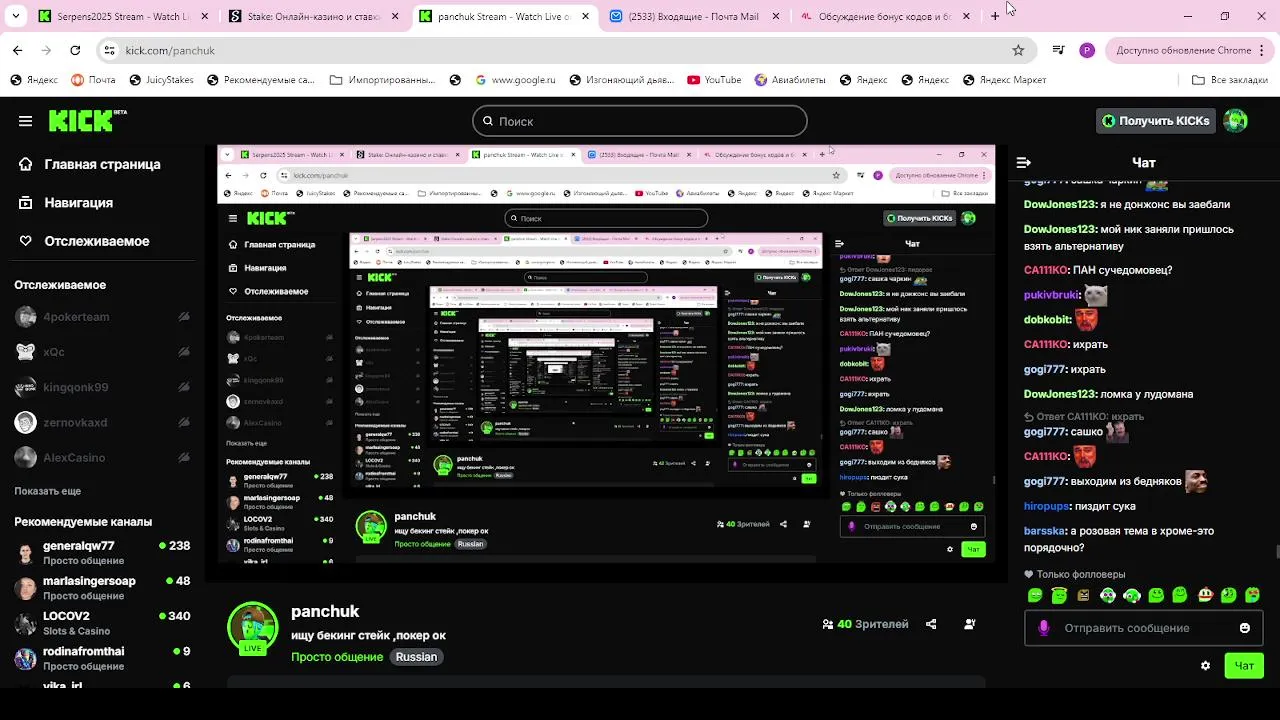1280x720 pixels.
Task: Open Просто общение category link under panchuk
Action: tap(337, 657)
